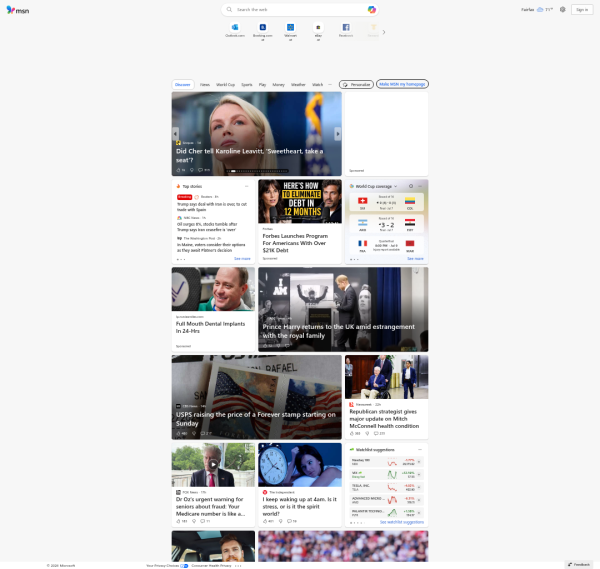This screenshot has width=600, height=569.
Task: Click the Personalize button
Action: pyautogui.click(x=356, y=85)
